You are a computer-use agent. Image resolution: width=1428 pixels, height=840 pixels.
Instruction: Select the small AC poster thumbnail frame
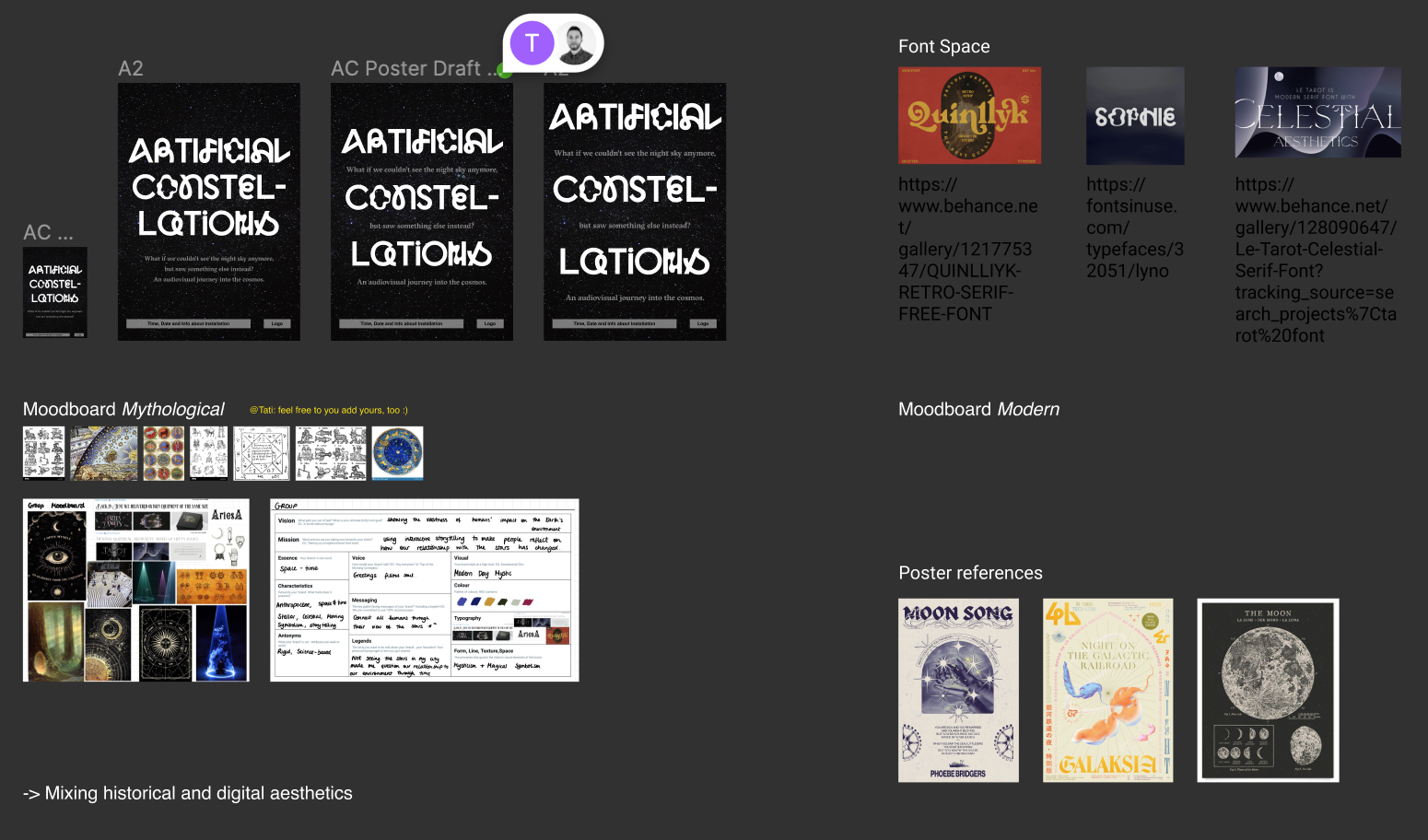(55, 293)
